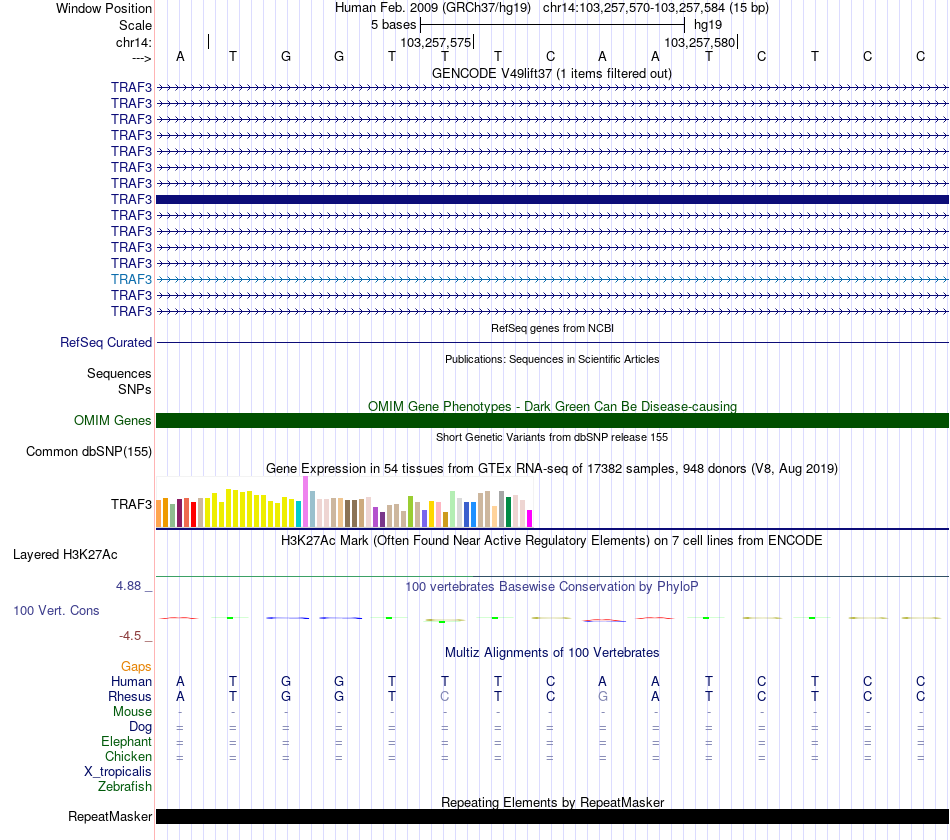Click the 'Human Feb. 2009 (GRCh37/hg19)' assembly text
This screenshot has height=840, width=950.
click(x=433, y=8)
